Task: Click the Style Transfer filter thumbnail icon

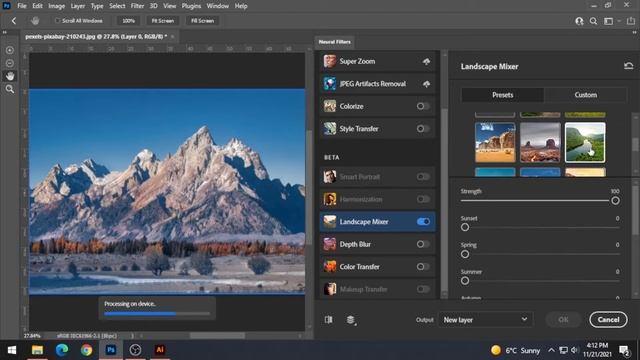Action: click(x=330, y=129)
